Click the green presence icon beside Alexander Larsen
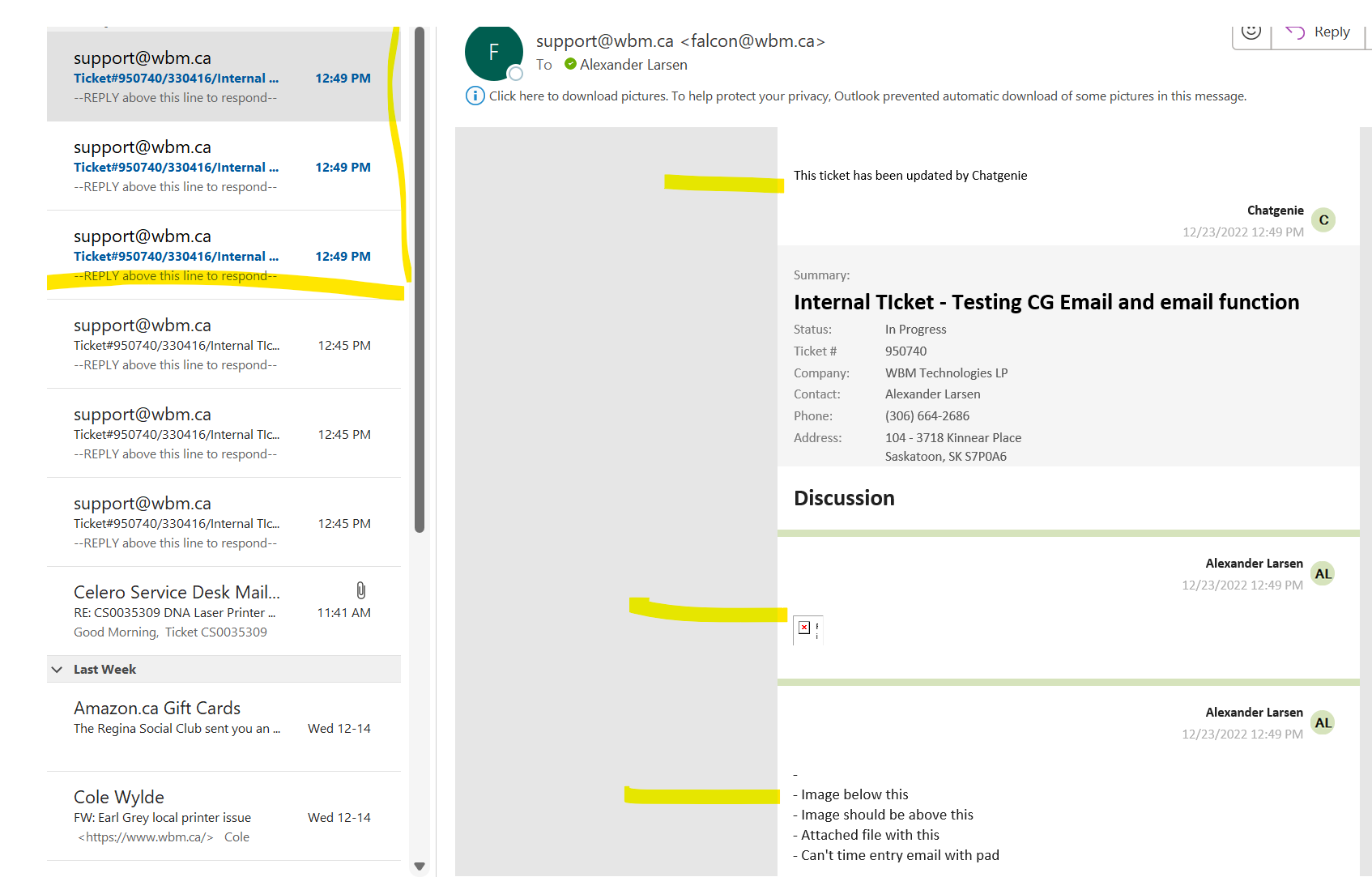The height and width of the screenshot is (877, 1372). pyautogui.click(x=570, y=65)
